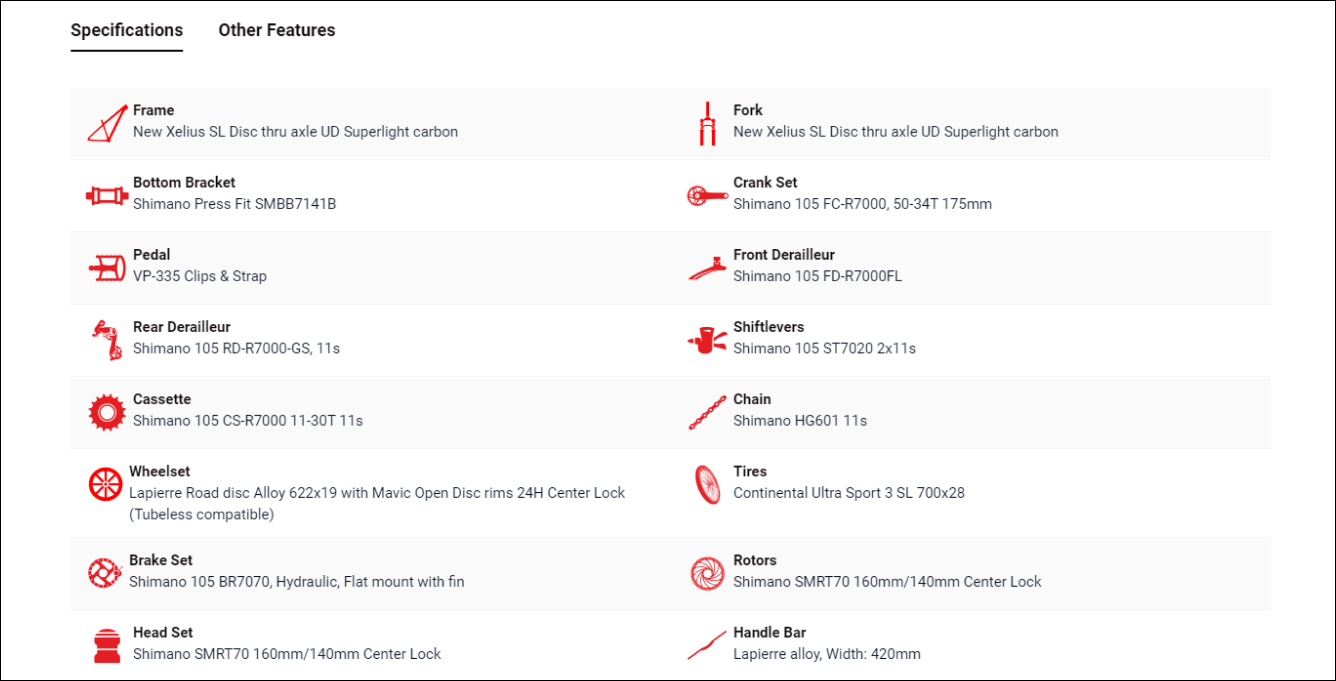The image size is (1336, 681).
Task: Click the red Fork icon
Action: tap(708, 123)
